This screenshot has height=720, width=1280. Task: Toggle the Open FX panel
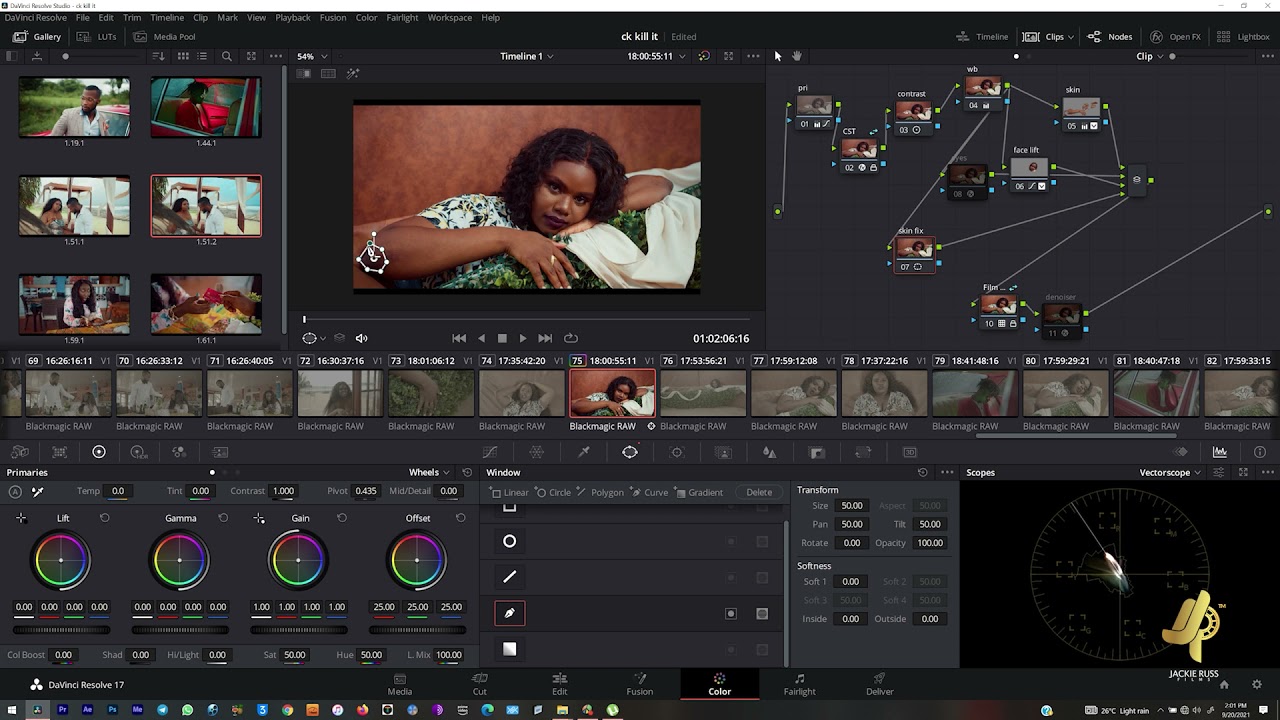click(x=1175, y=37)
